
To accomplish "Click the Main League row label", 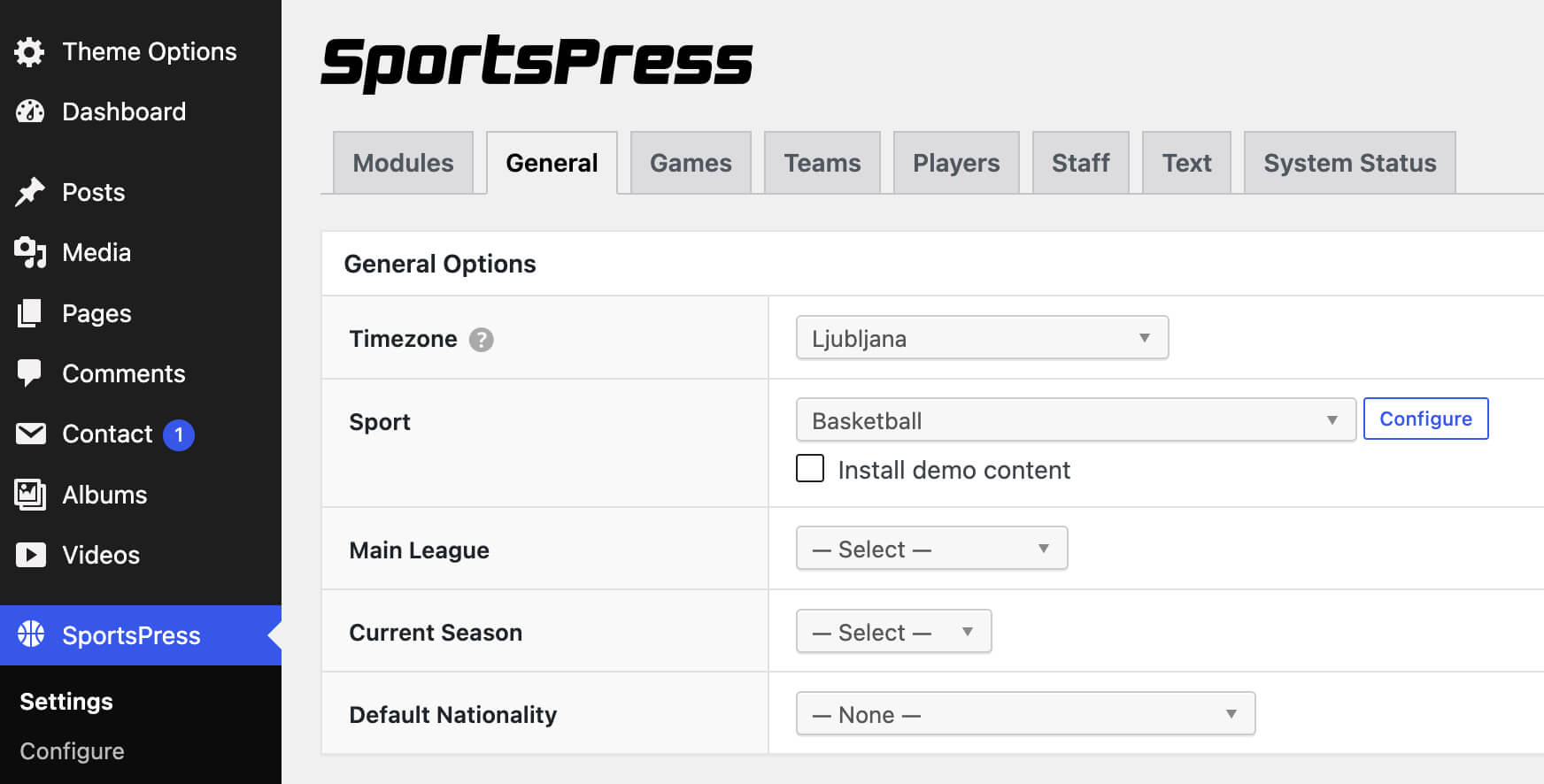I will pos(419,550).
